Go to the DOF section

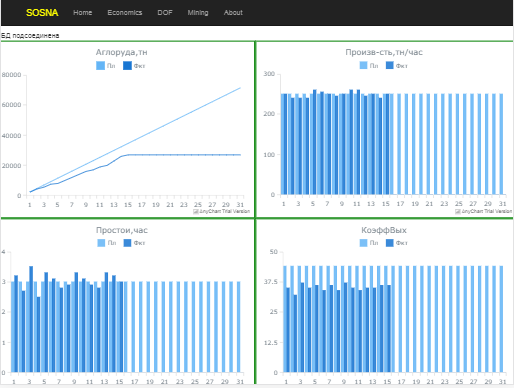pos(165,13)
